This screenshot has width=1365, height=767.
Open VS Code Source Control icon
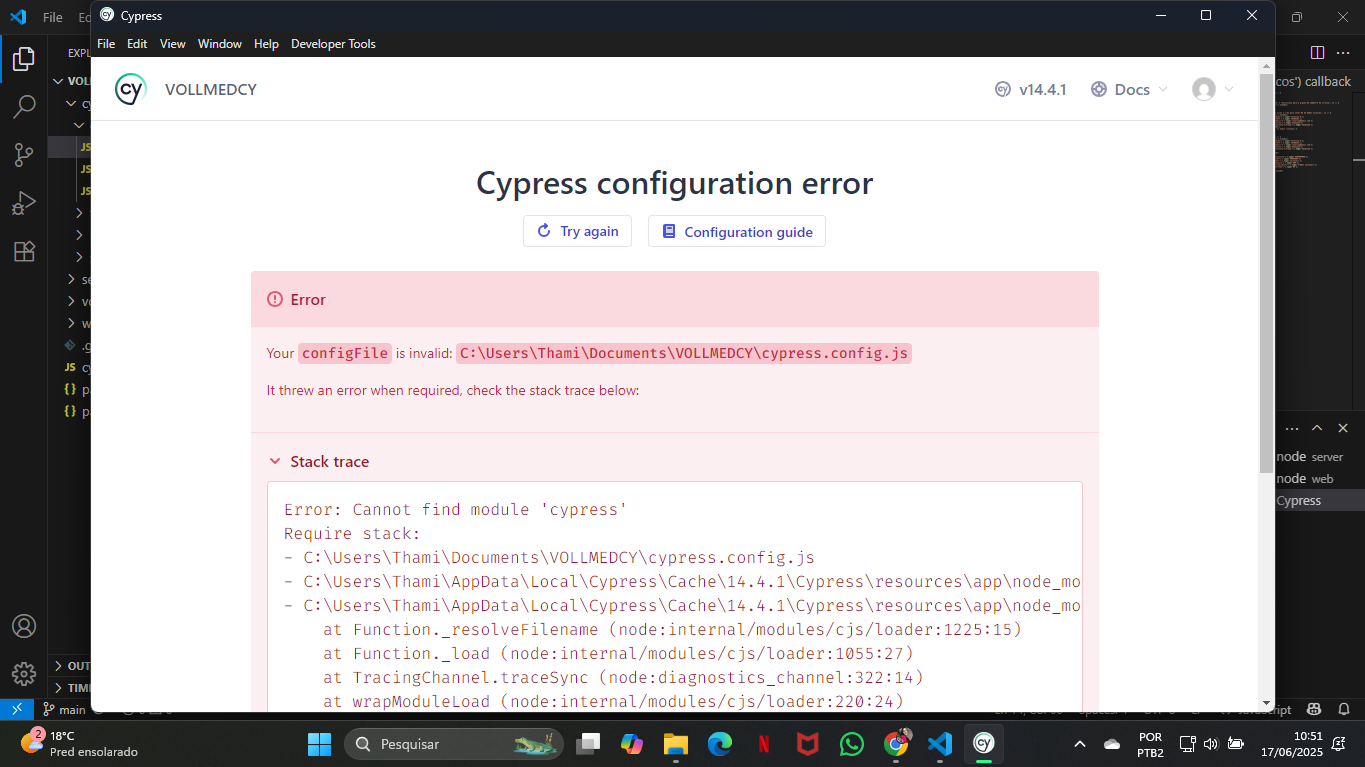coord(24,155)
